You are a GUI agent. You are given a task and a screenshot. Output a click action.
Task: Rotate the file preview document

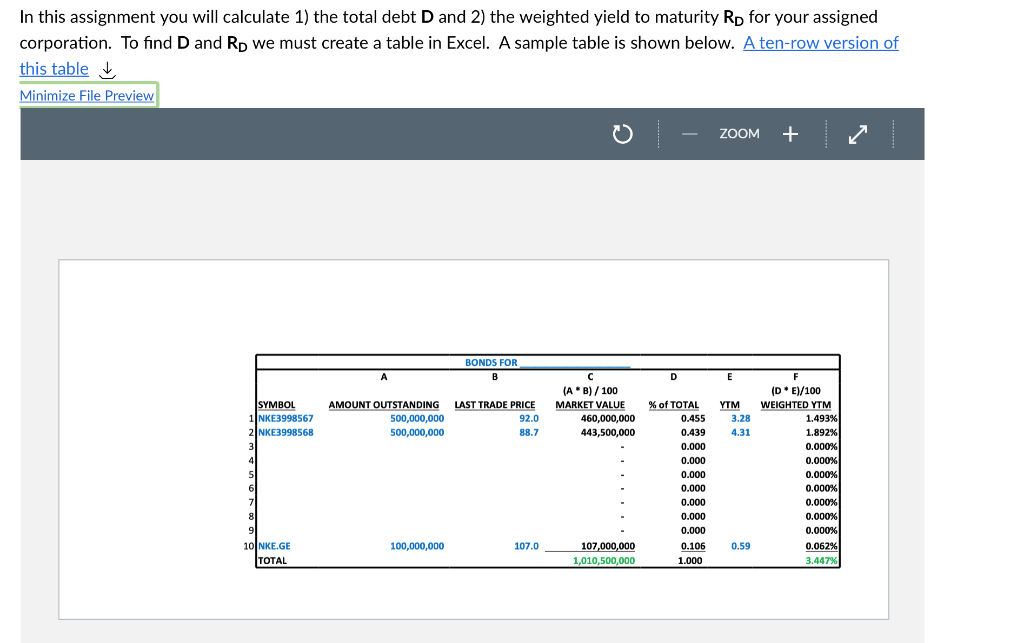(622, 134)
